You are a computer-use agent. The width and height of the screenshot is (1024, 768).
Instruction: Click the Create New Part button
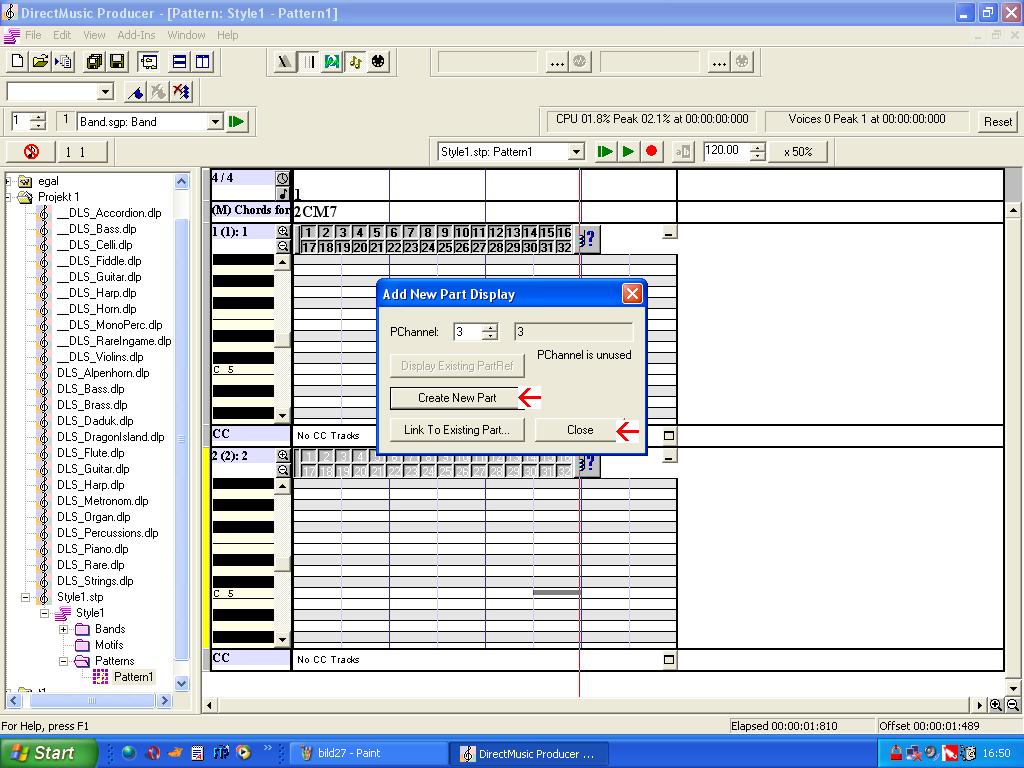click(x=456, y=398)
